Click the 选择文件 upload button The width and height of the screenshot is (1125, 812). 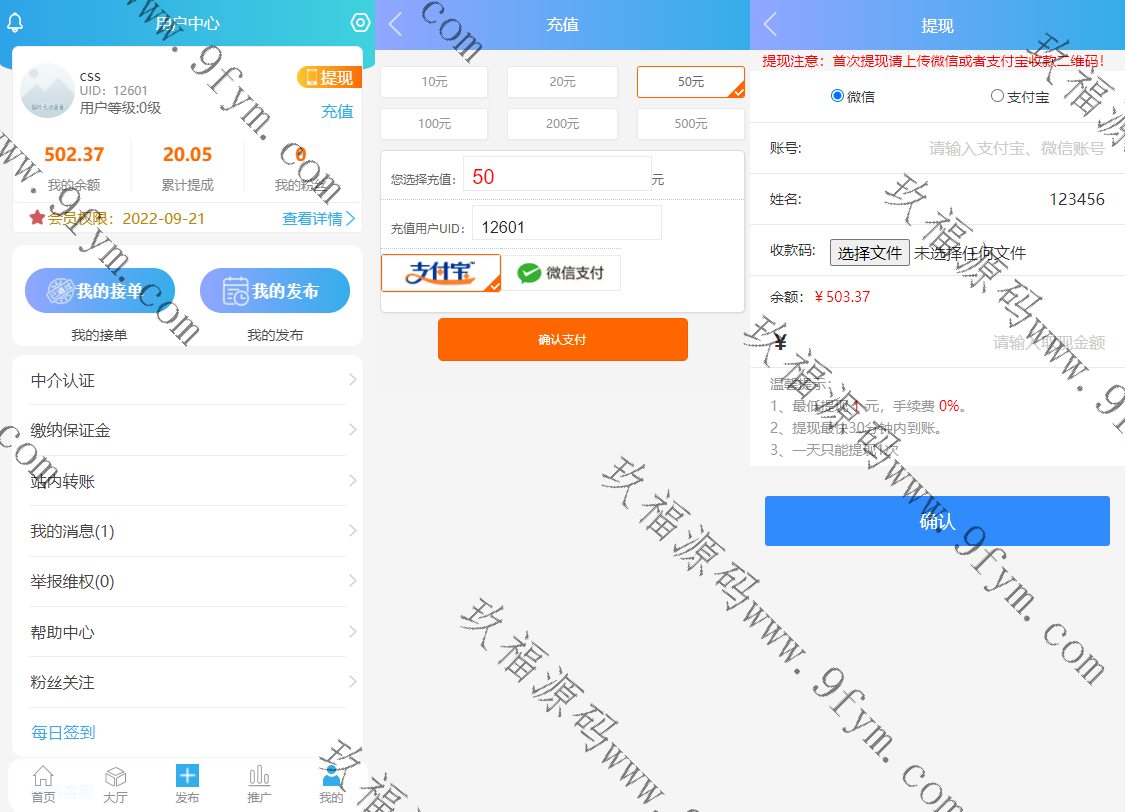tap(869, 253)
